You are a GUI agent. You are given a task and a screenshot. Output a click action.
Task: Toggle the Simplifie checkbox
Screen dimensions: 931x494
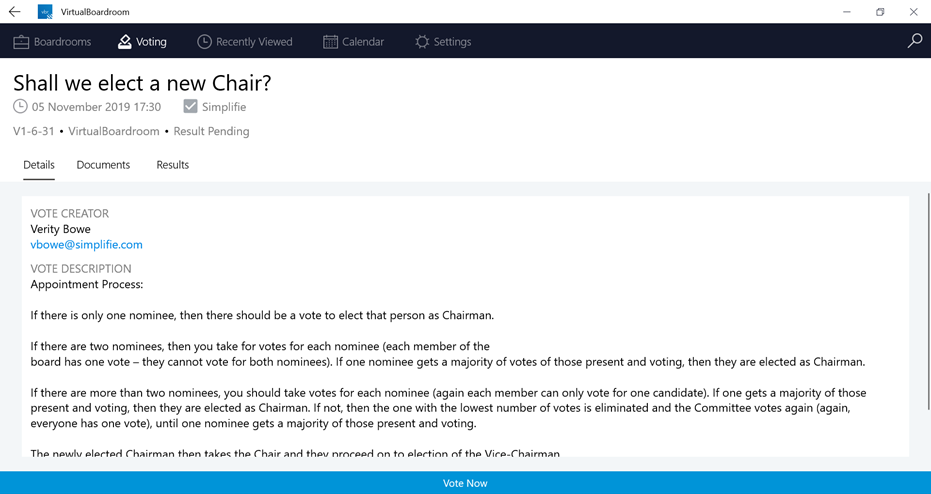click(x=190, y=106)
